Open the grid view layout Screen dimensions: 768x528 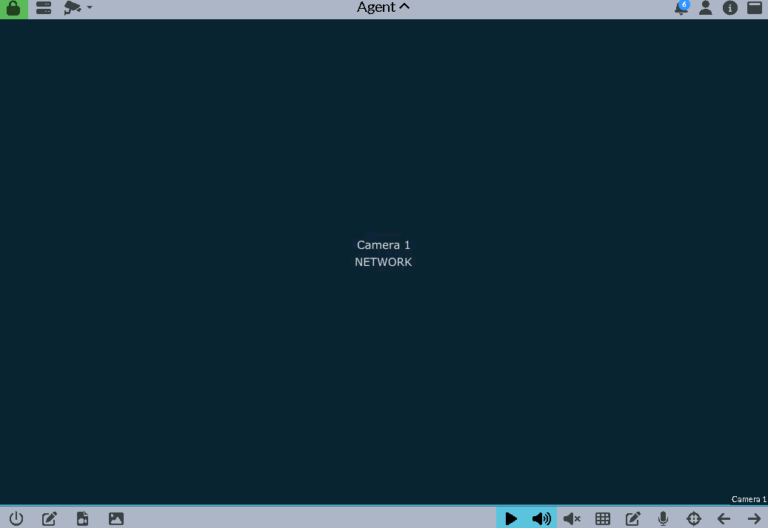pyautogui.click(x=603, y=518)
